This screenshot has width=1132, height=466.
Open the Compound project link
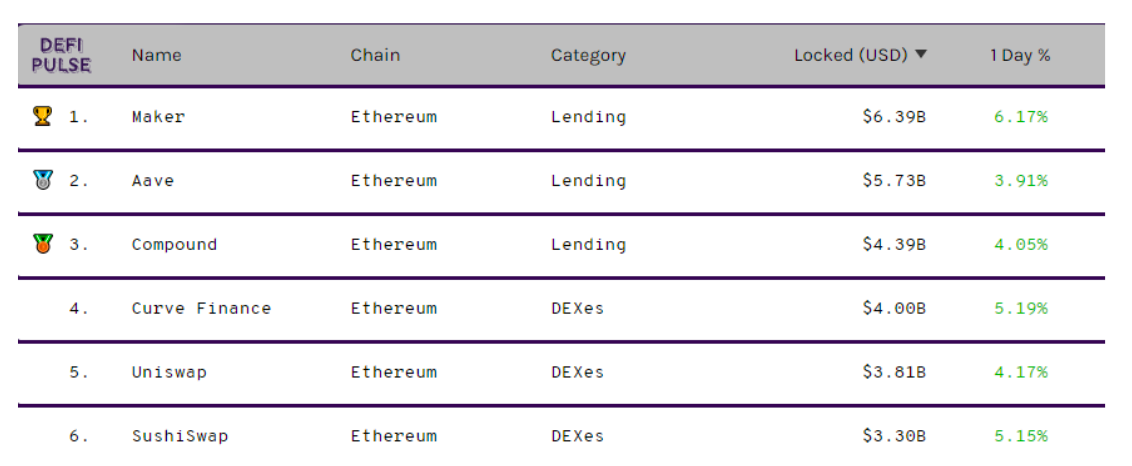[174, 244]
